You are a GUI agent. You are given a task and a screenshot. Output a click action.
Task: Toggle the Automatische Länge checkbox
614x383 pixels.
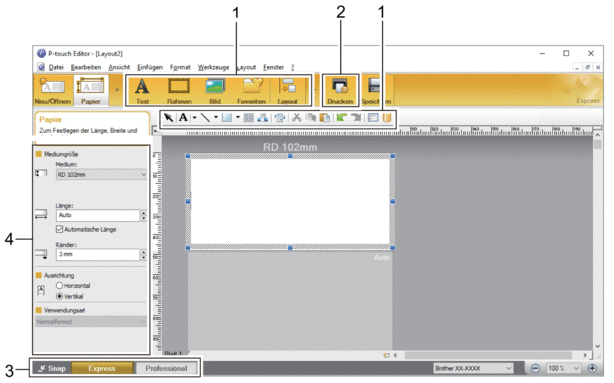(60, 229)
